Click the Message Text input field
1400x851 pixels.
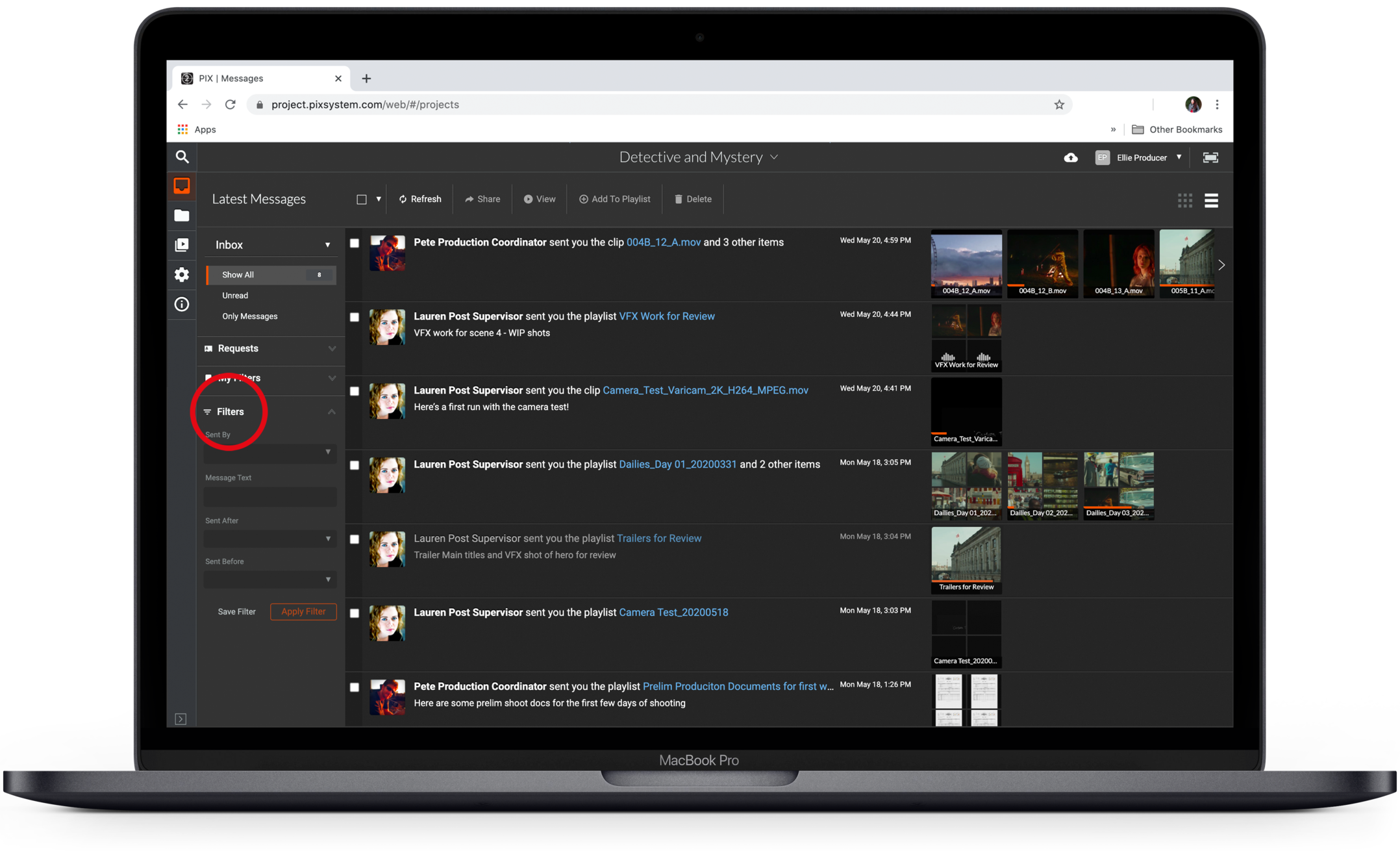pyautogui.click(x=269, y=497)
